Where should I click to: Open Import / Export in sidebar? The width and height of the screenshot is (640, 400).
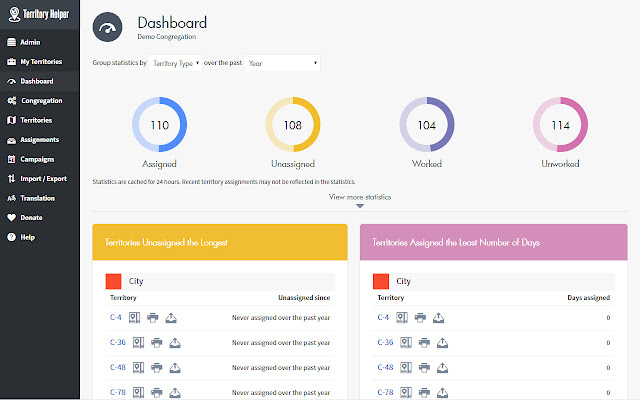(40, 179)
